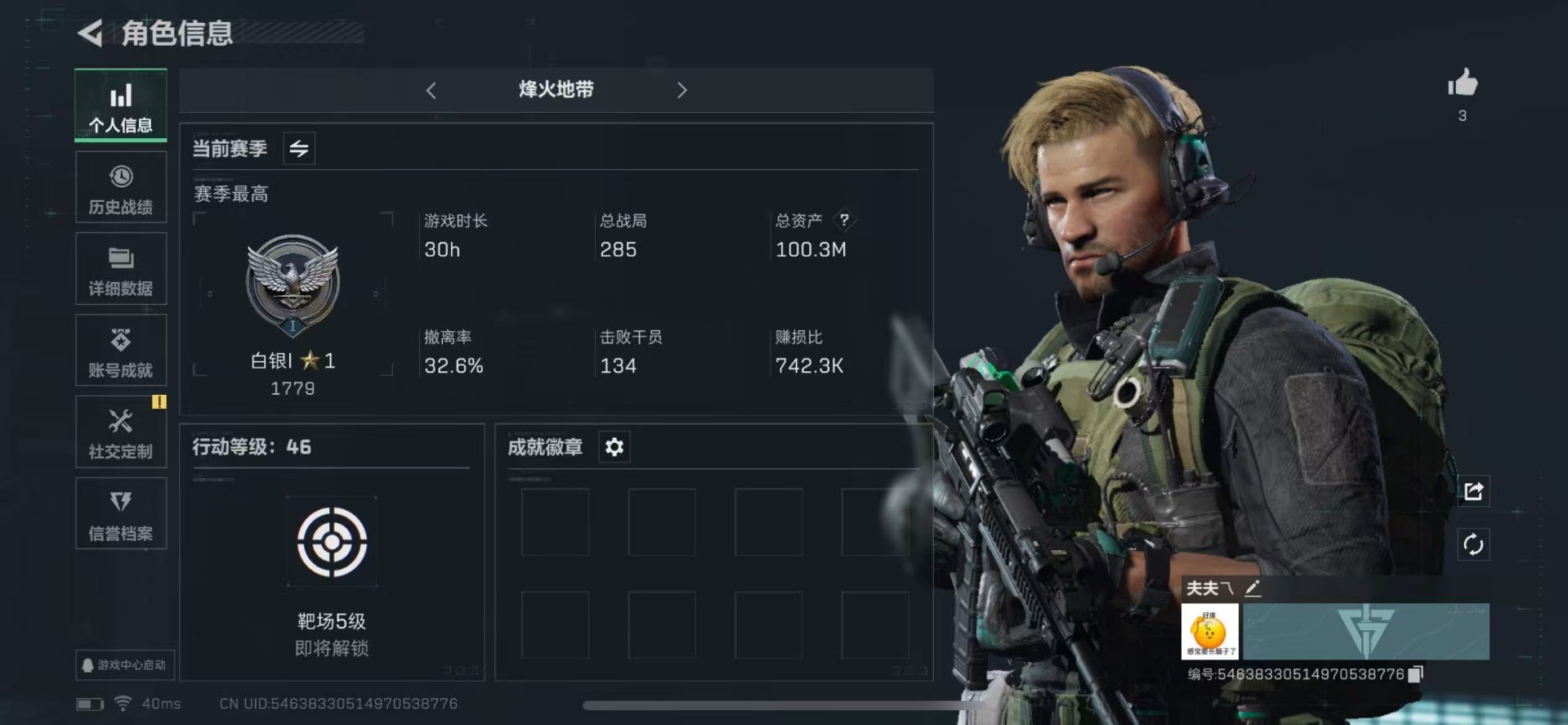This screenshot has width=1568, height=725.
Task: Tap the refresh character model icon
Action: pos(1473,544)
